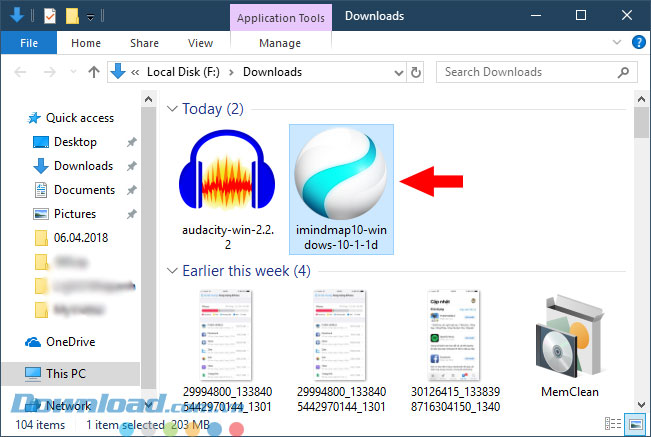Click the file list scrollbar thumb
Screen dimensions: 651x437
tap(641, 123)
